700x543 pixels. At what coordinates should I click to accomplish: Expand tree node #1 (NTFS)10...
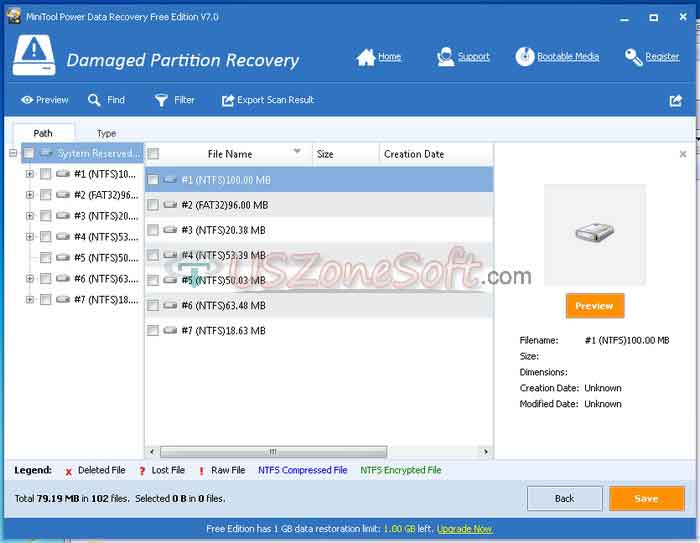point(29,174)
